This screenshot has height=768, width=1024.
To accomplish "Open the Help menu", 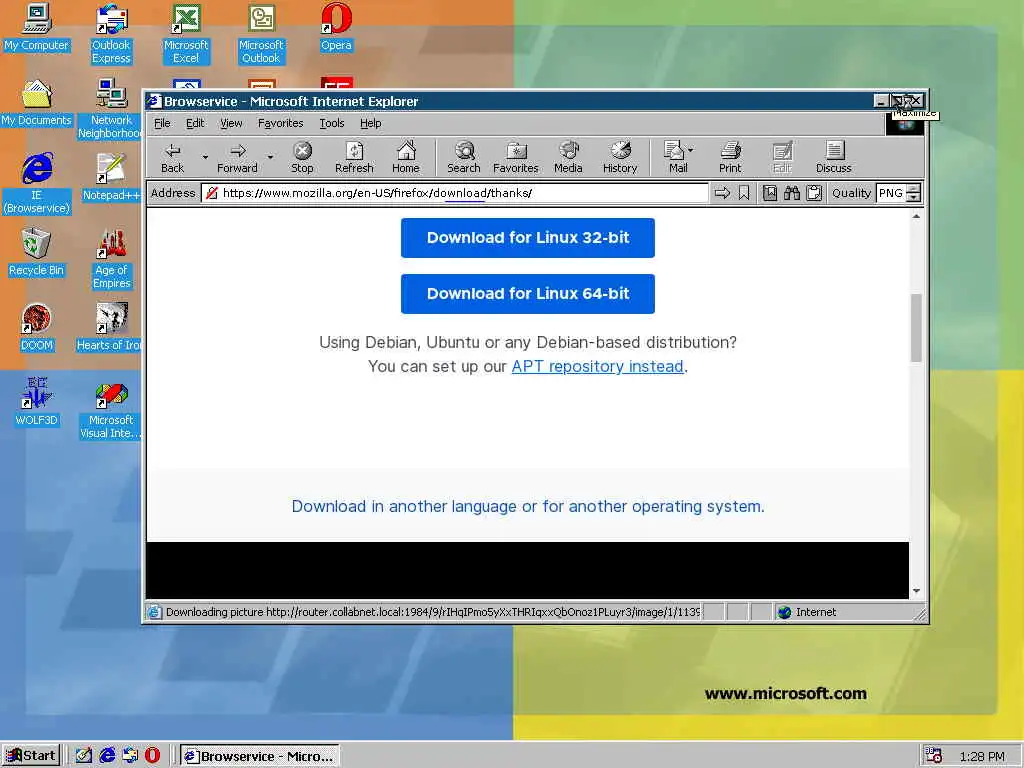I will click(x=370, y=123).
